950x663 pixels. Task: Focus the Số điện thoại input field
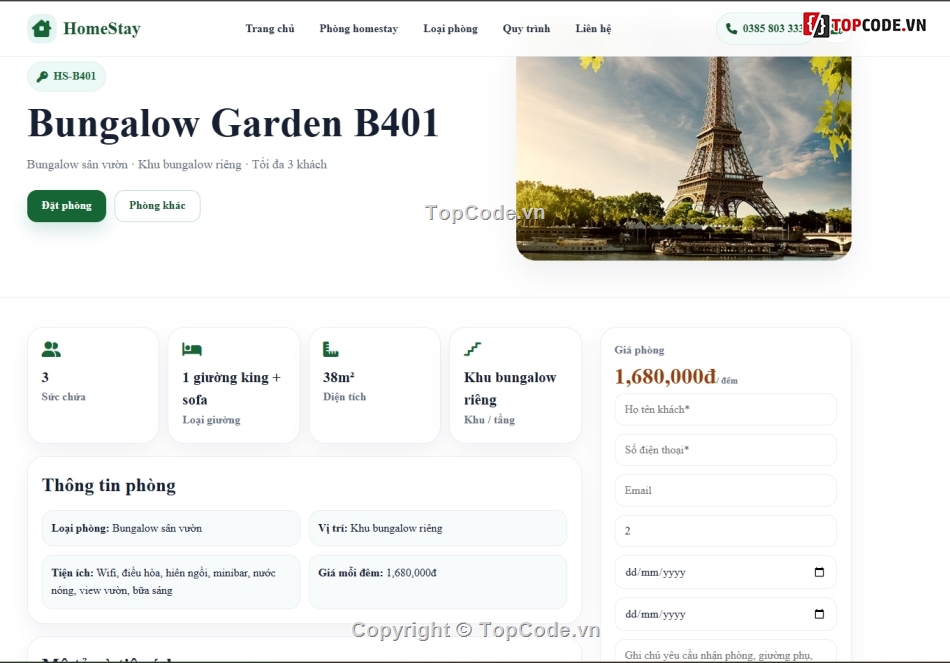[x=725, y=450]
